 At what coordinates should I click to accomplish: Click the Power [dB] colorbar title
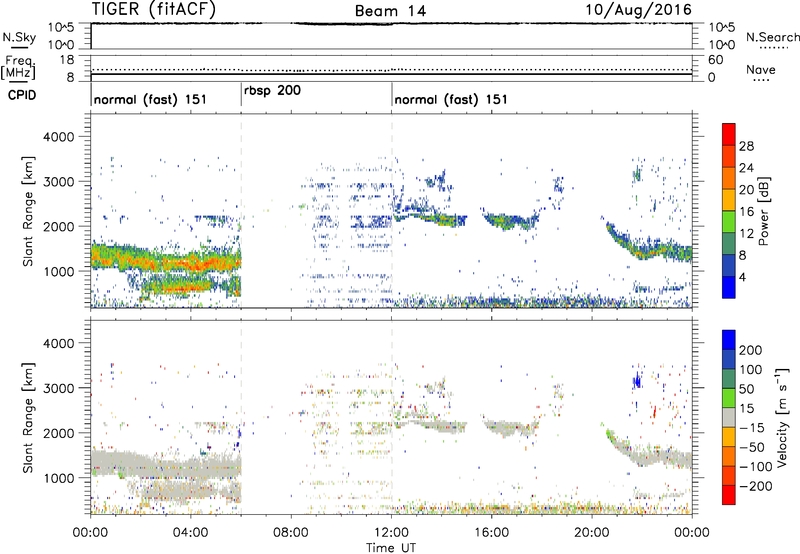[763, 211]
